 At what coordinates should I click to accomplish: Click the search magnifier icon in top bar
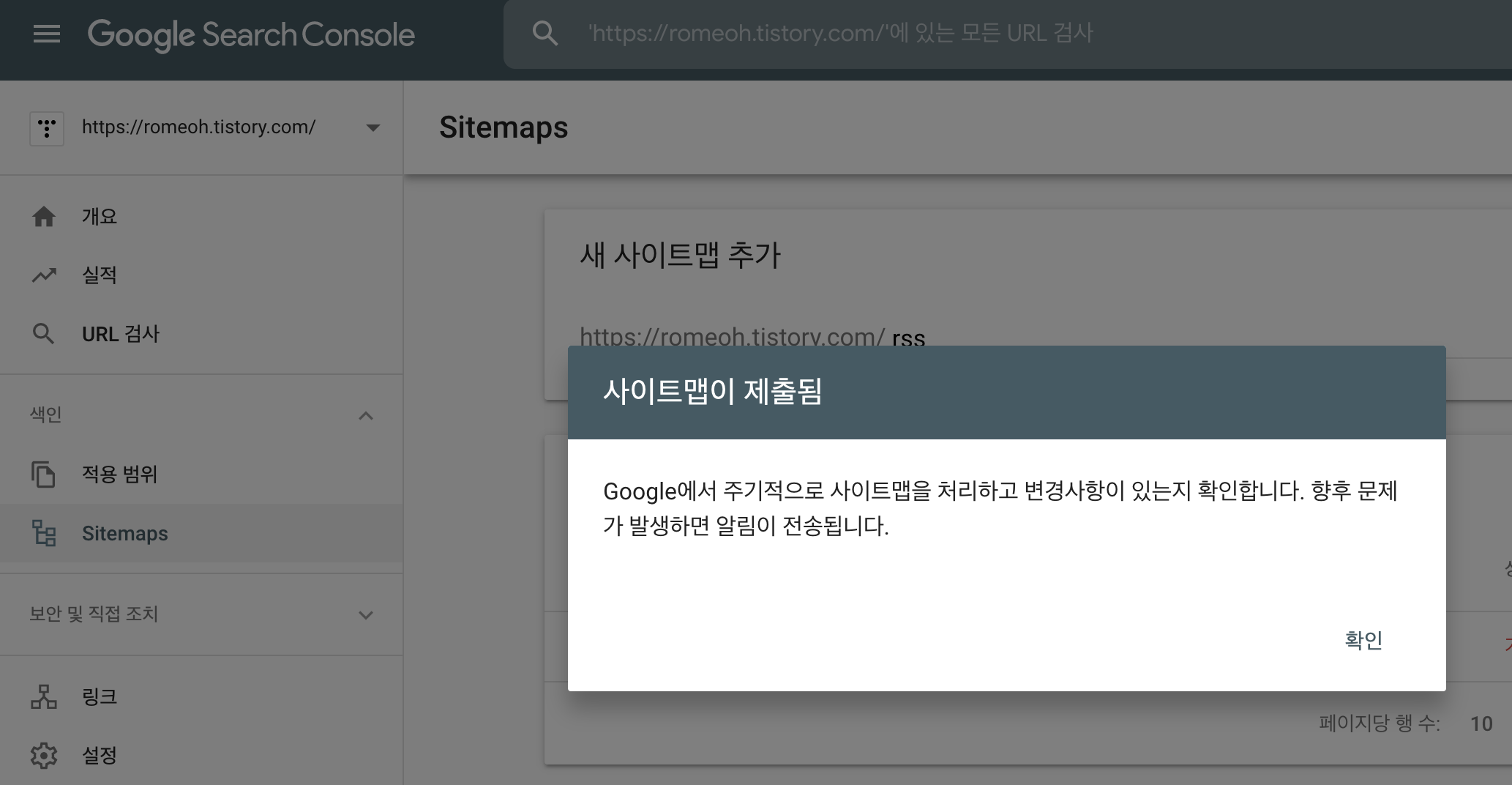point(545,33)
